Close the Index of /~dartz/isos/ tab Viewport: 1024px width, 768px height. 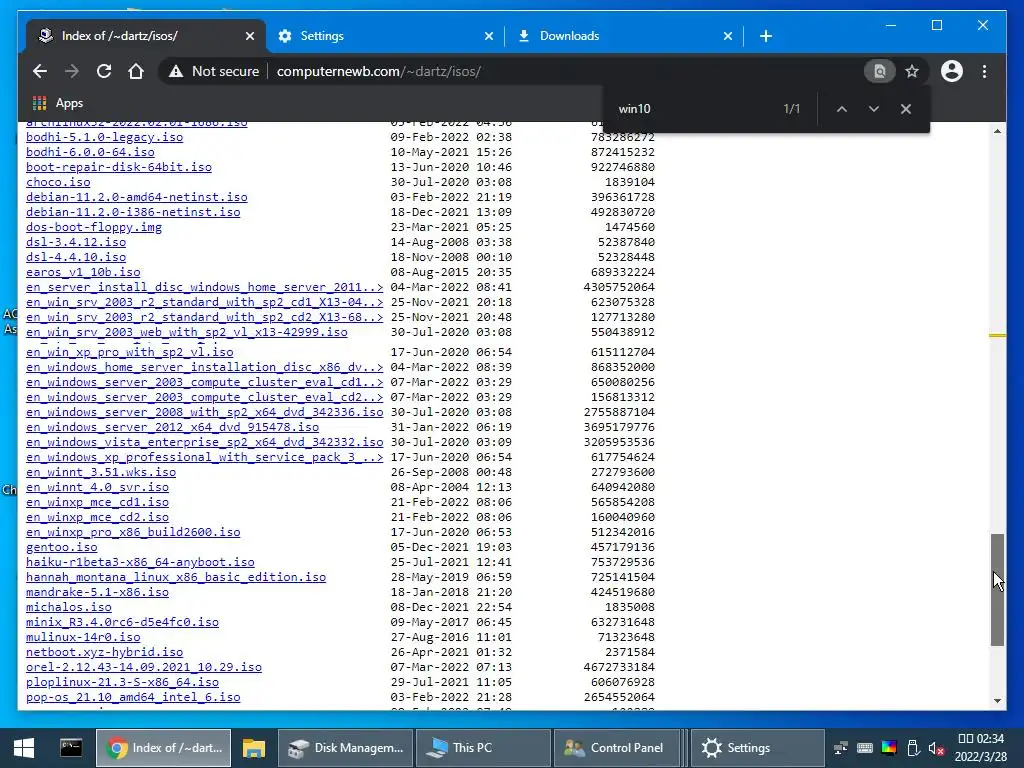250,36
